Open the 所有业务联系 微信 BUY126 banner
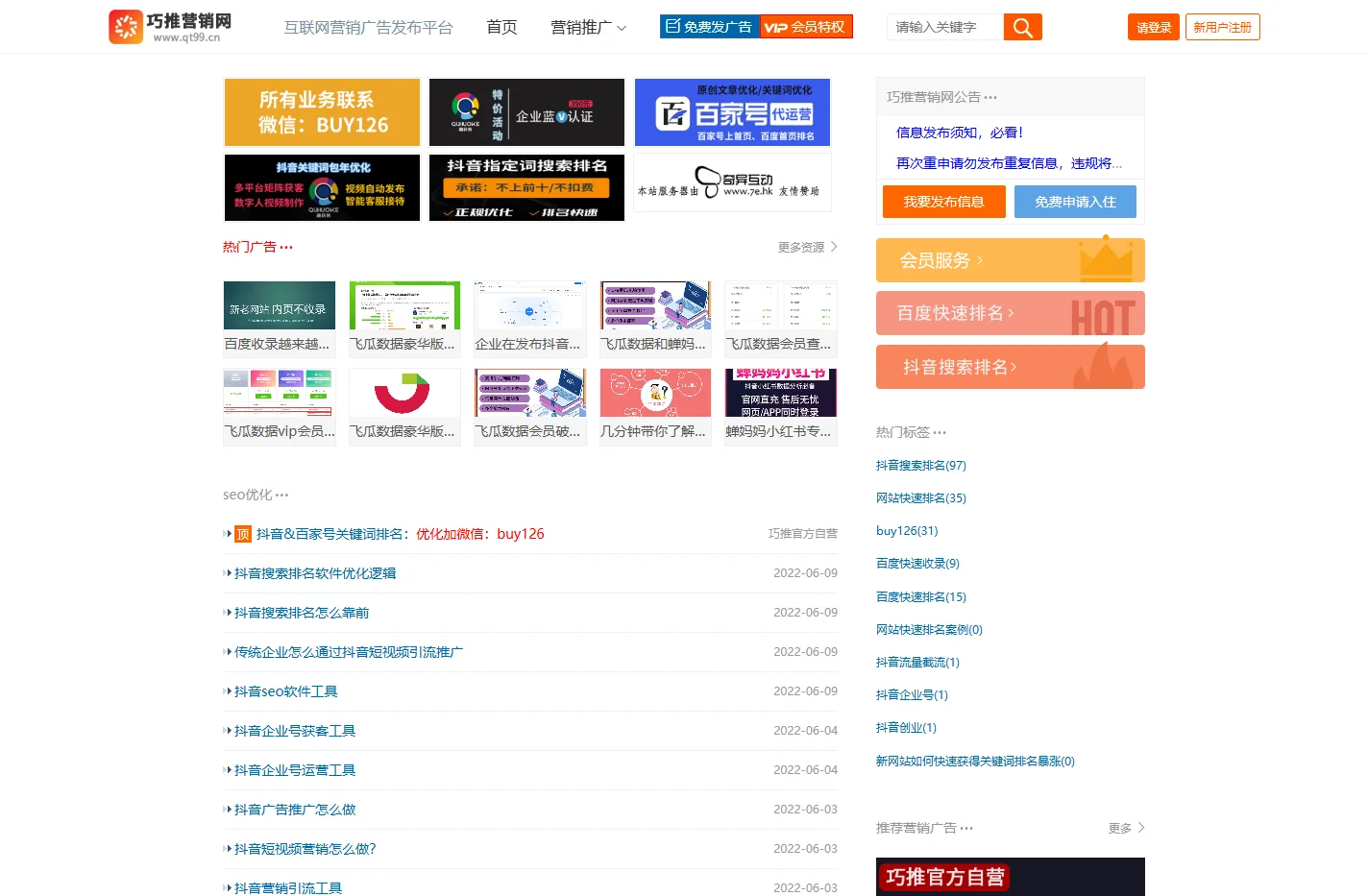 coord(322,112)
